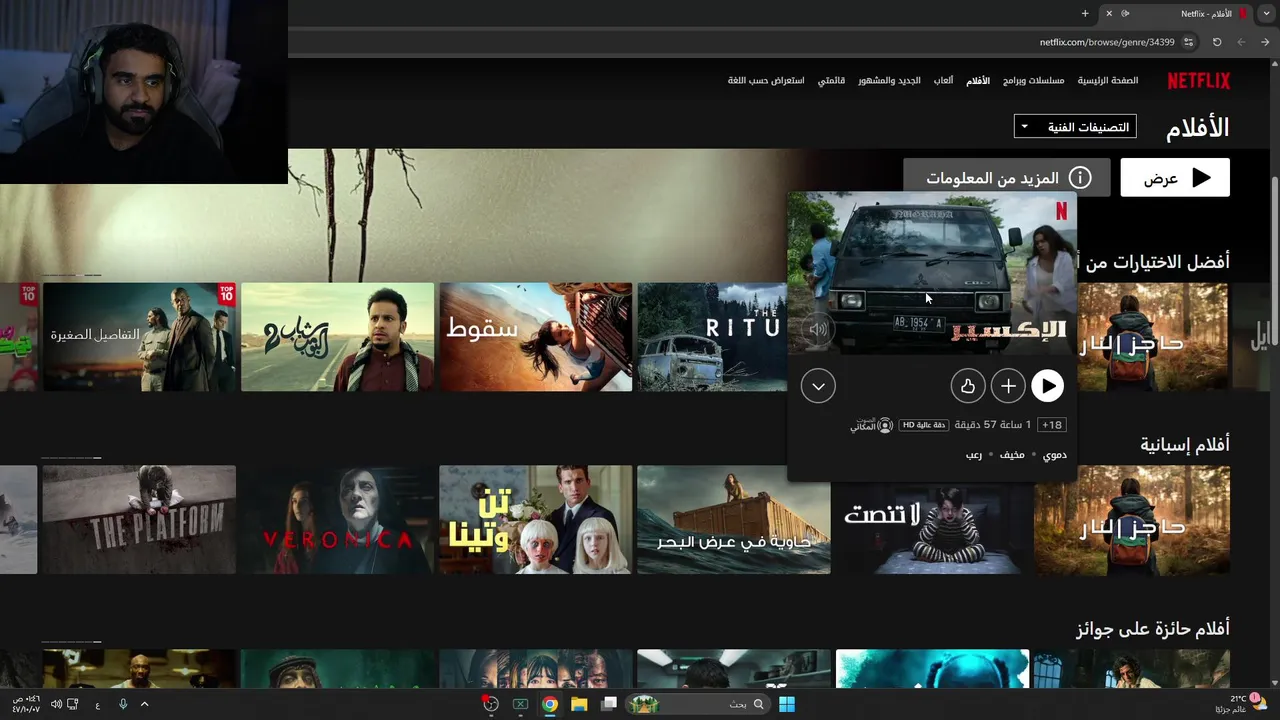This screenshot has height=720, width=1280.
Task: Open ألعاب in the Netflix nav
Action: (x=943, y=80)
